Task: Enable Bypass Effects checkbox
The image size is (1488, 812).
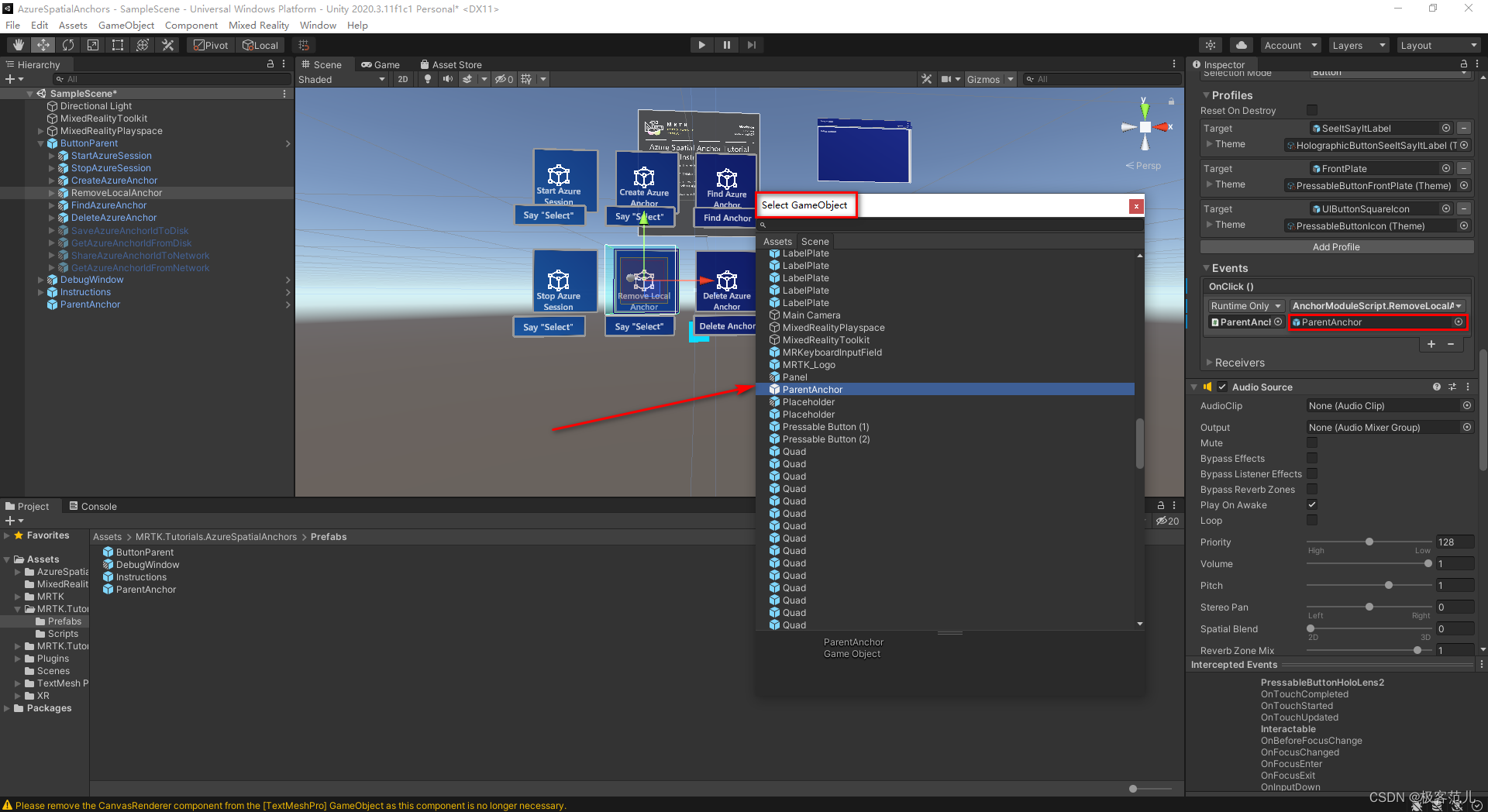Action: tap(1311, 458)
